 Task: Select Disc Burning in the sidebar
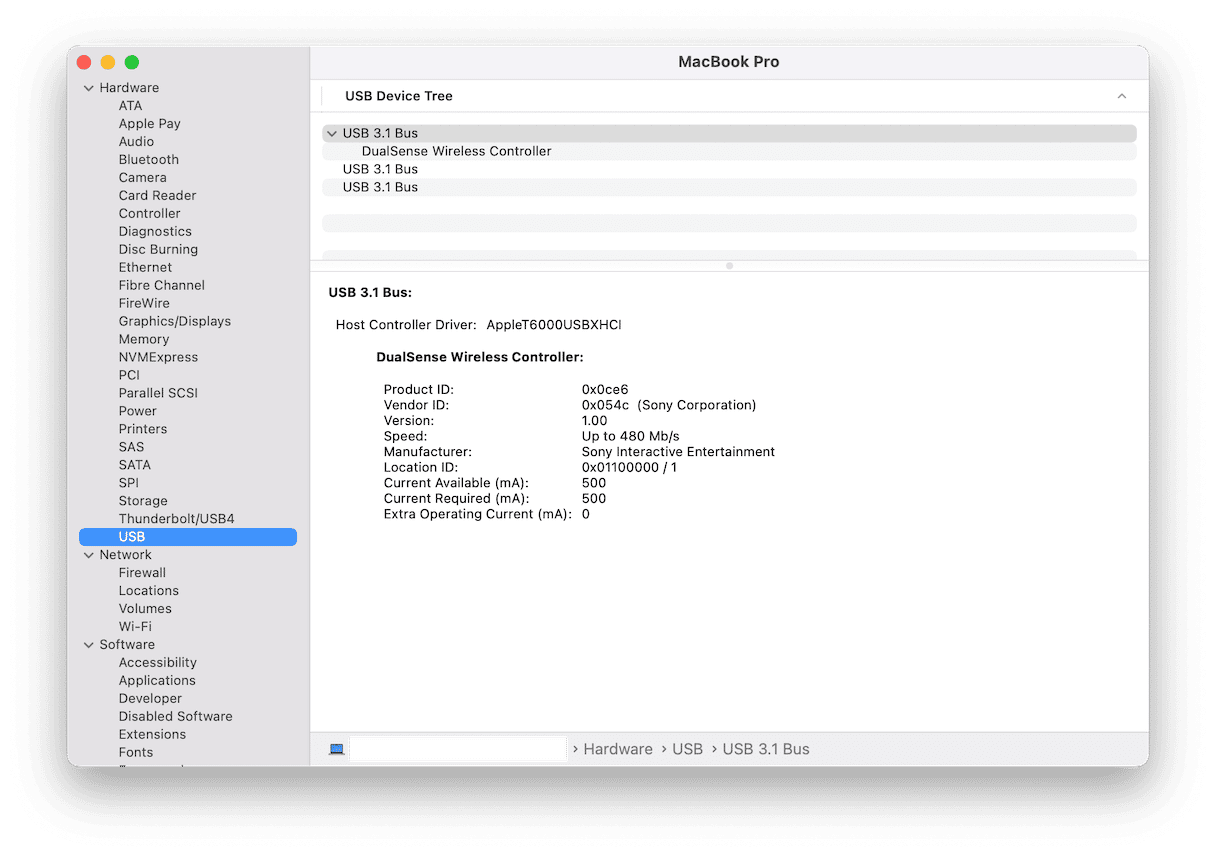point(158,250)
